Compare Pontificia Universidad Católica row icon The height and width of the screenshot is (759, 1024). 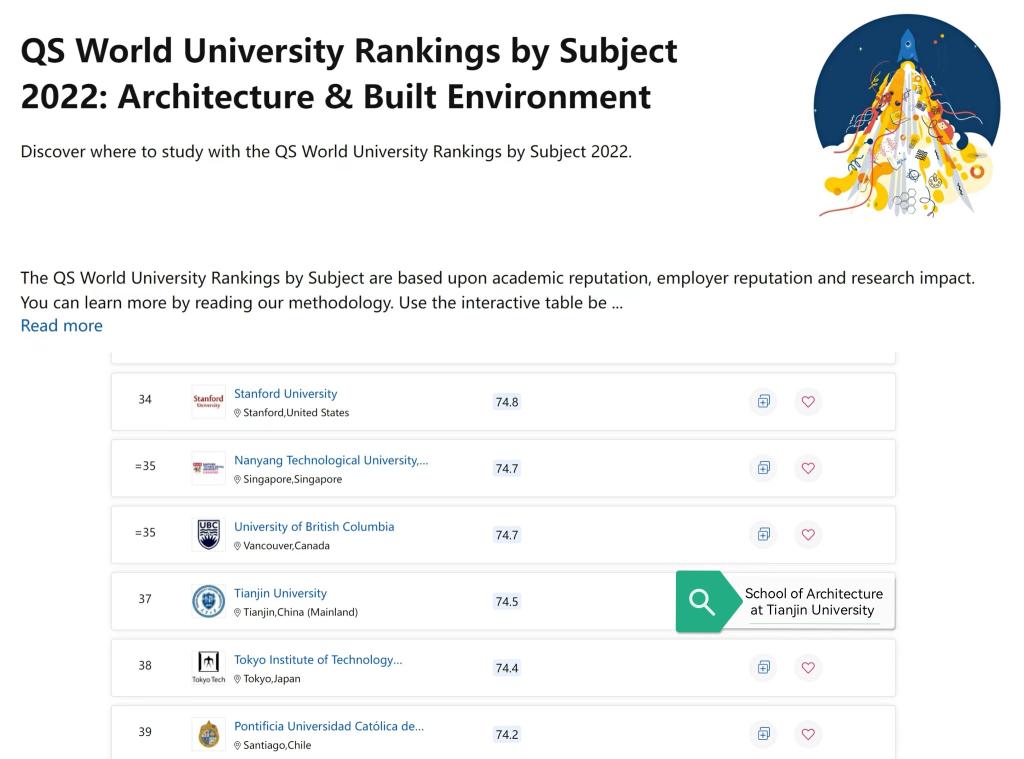click(x=763, y=734)
